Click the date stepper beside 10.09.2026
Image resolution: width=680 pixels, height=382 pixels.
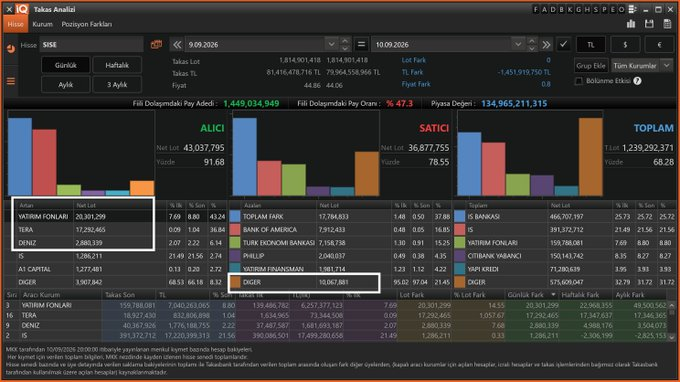tap(532, 44)
